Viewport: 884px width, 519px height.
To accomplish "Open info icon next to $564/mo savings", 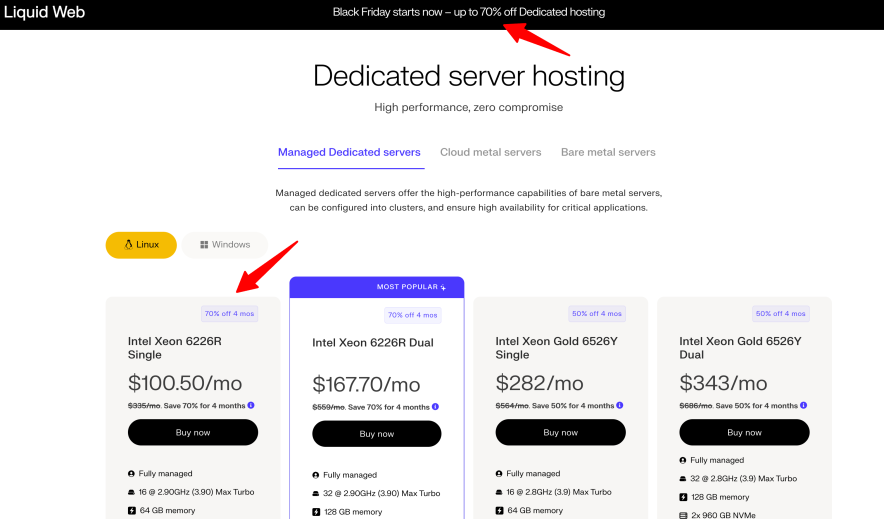I will 620,405.
